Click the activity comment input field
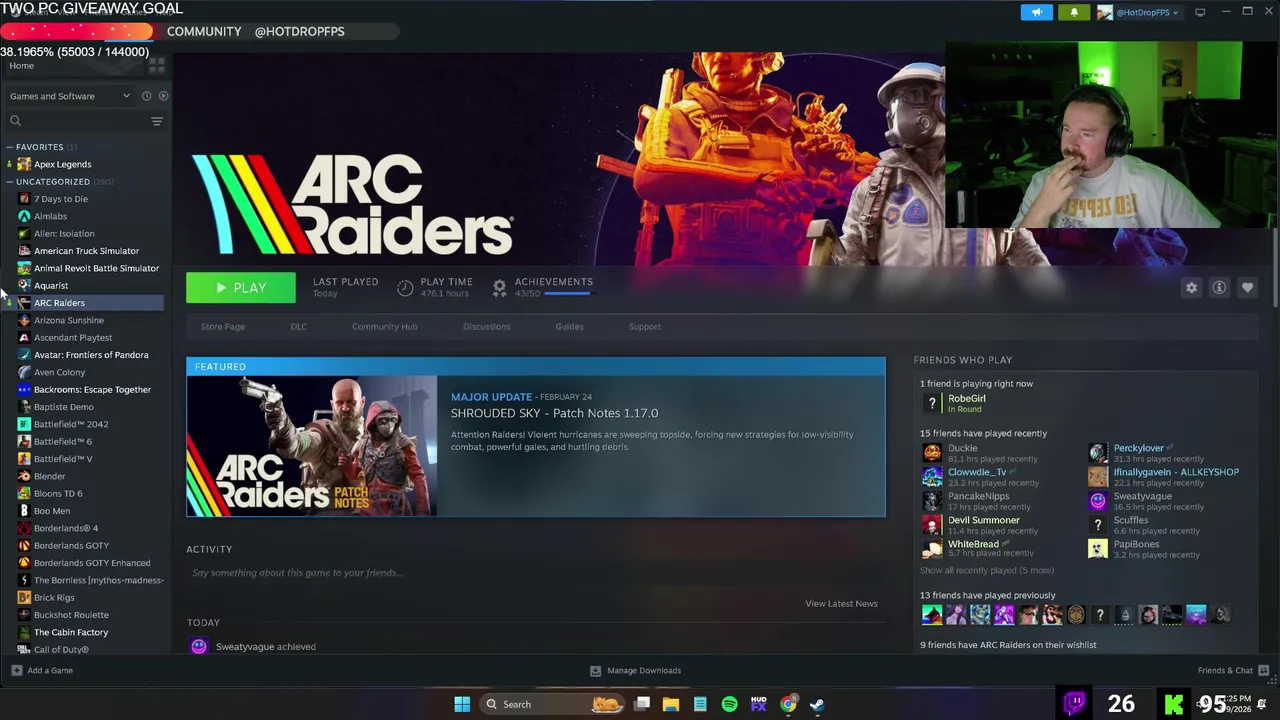 535,573
